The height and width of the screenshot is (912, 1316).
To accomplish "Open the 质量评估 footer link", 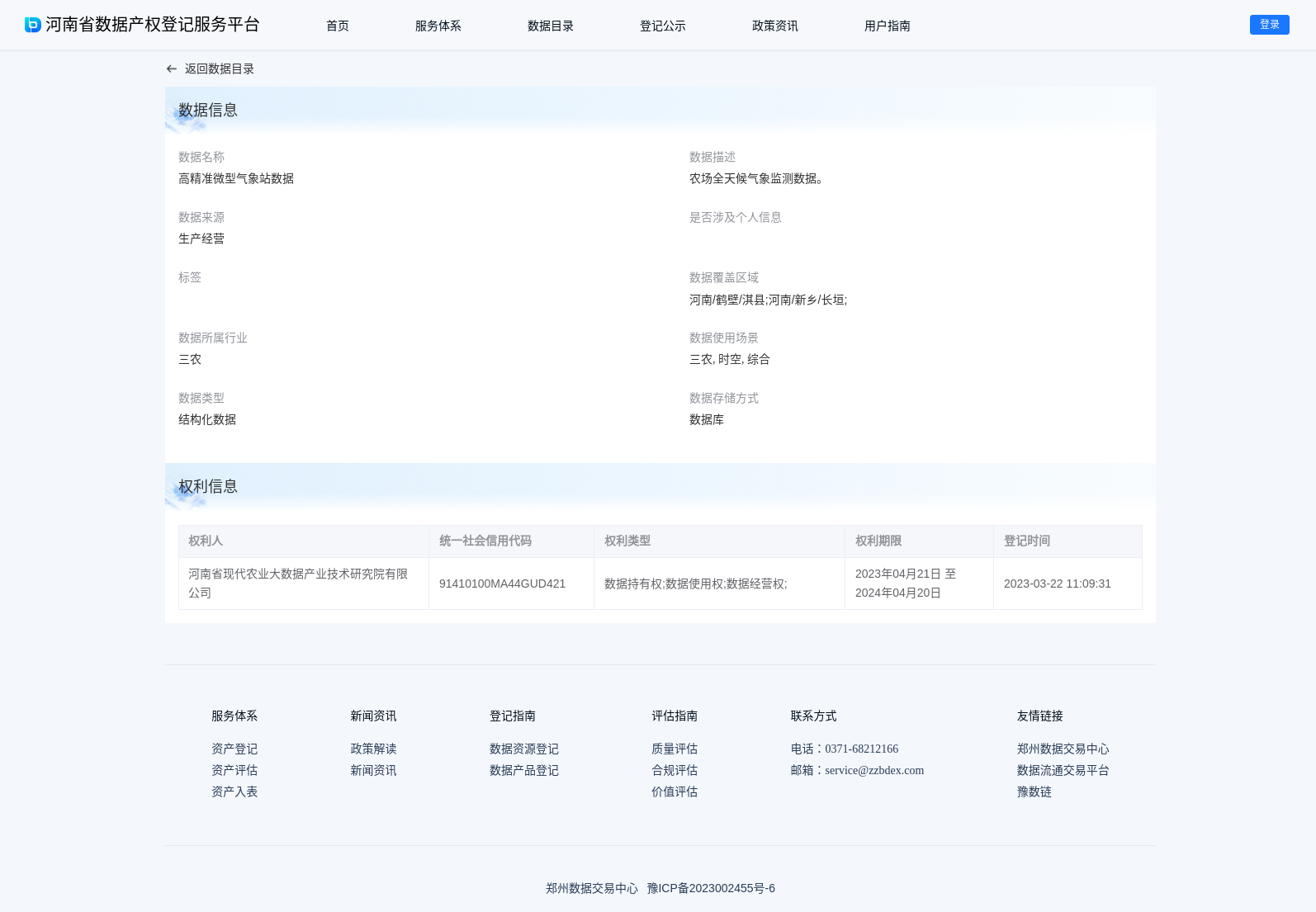I will click(675, 749).
